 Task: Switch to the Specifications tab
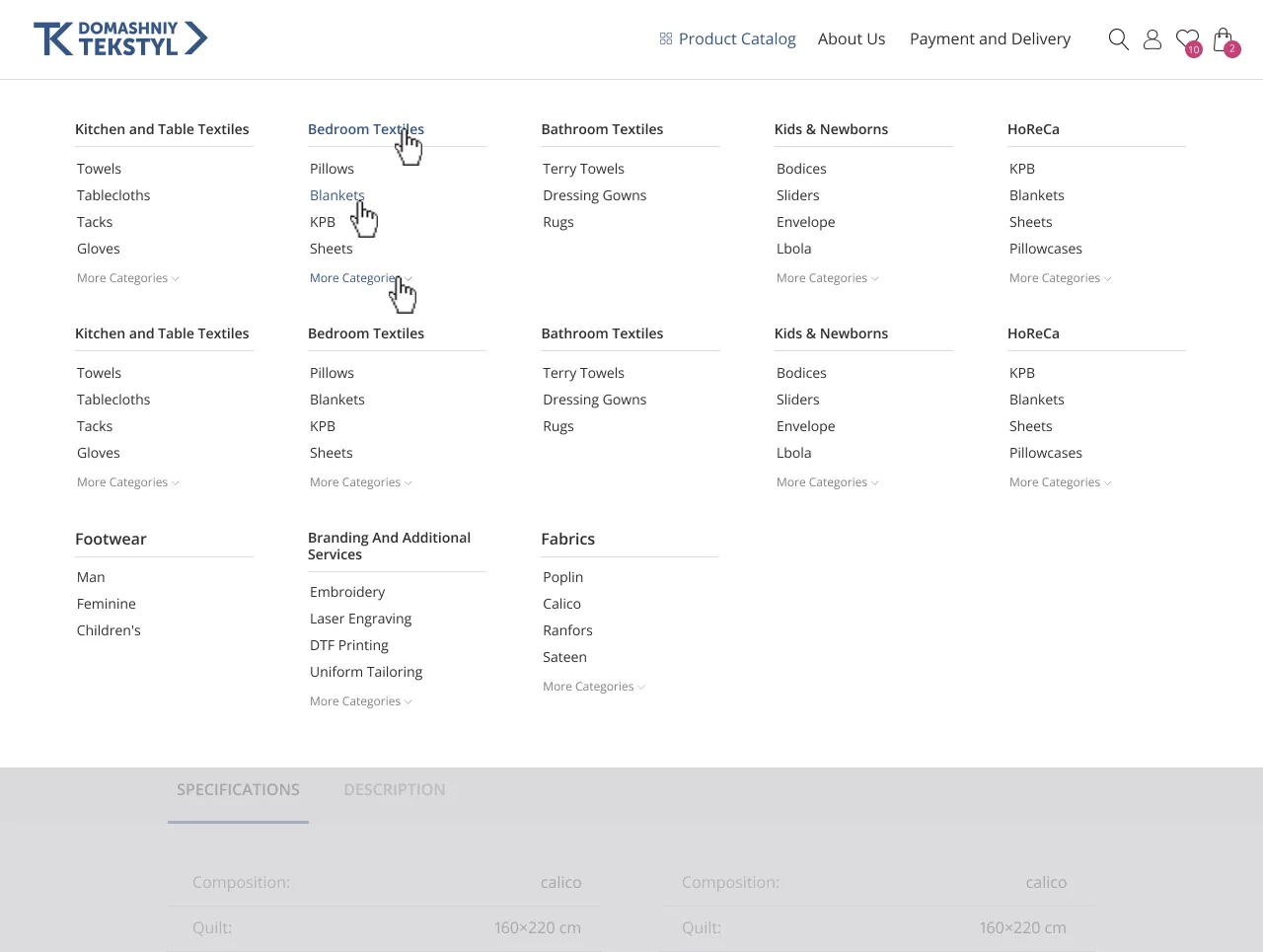coord(238,789)
